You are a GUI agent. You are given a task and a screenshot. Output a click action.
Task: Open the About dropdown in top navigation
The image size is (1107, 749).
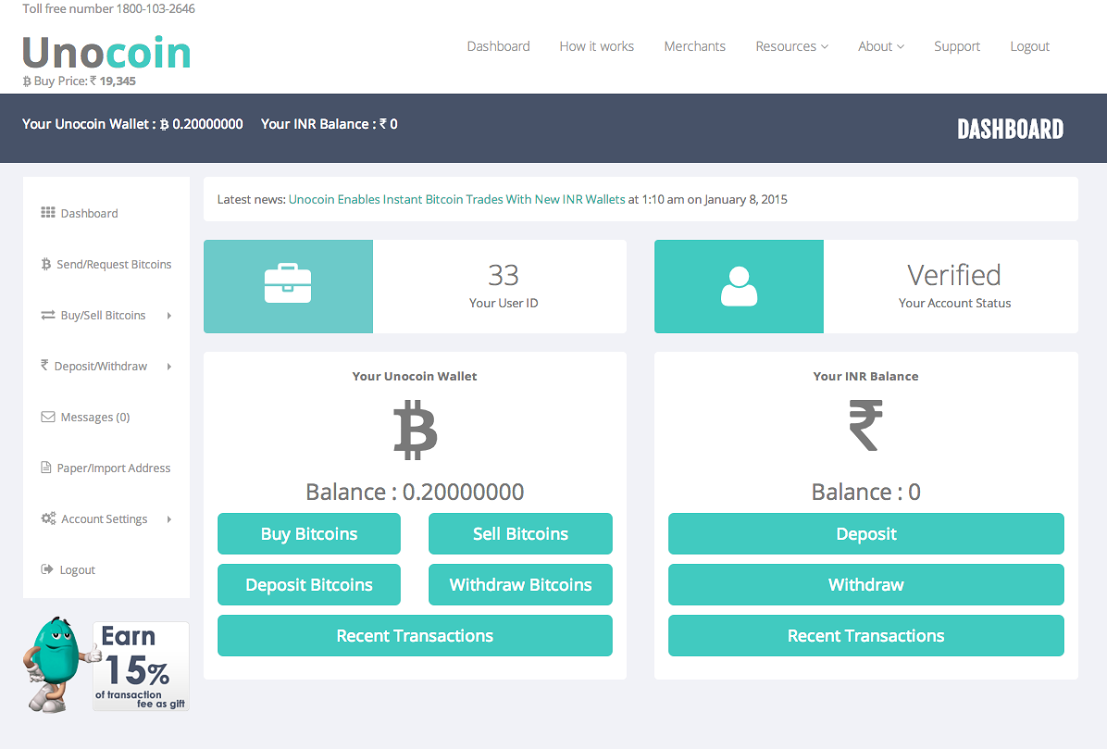(x=880, y=46)
